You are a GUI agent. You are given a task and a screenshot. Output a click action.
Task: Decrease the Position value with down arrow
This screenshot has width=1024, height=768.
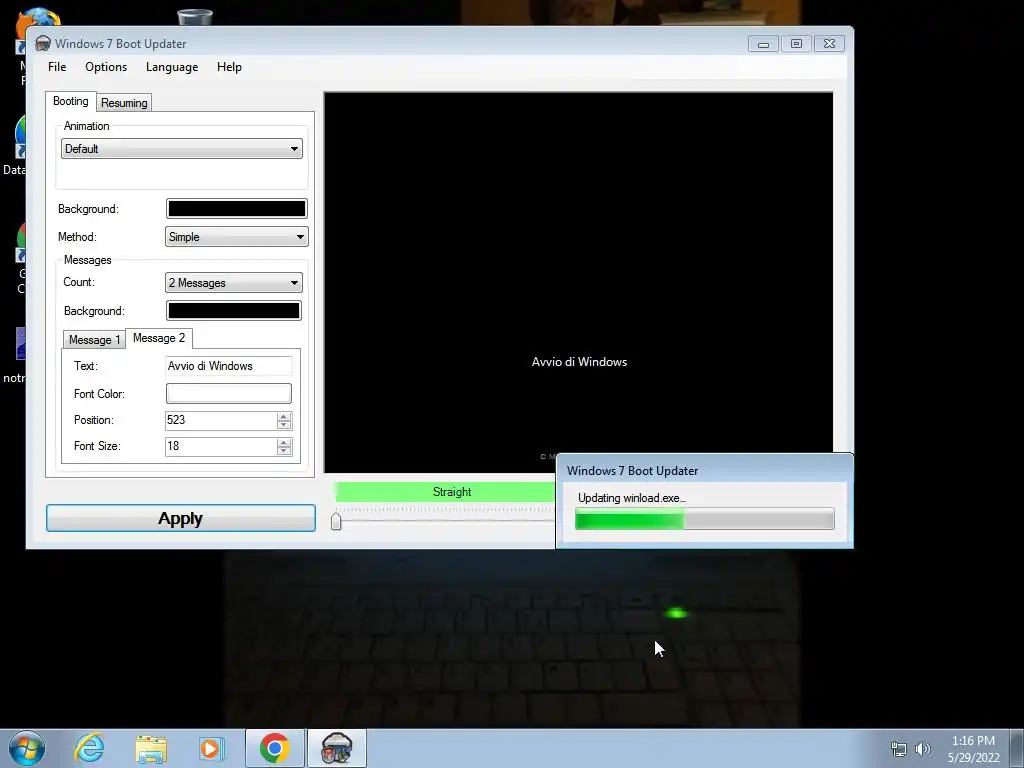point(283,424)
